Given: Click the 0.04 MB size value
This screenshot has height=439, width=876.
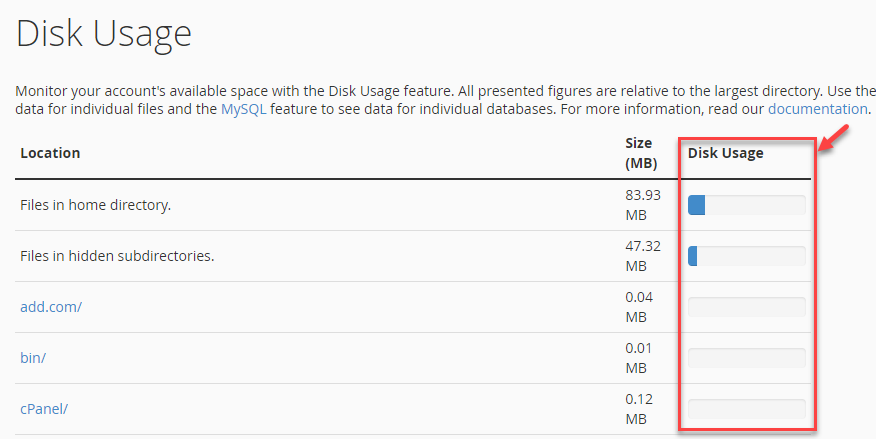Looking at the screenshot, I should [639, 307].
